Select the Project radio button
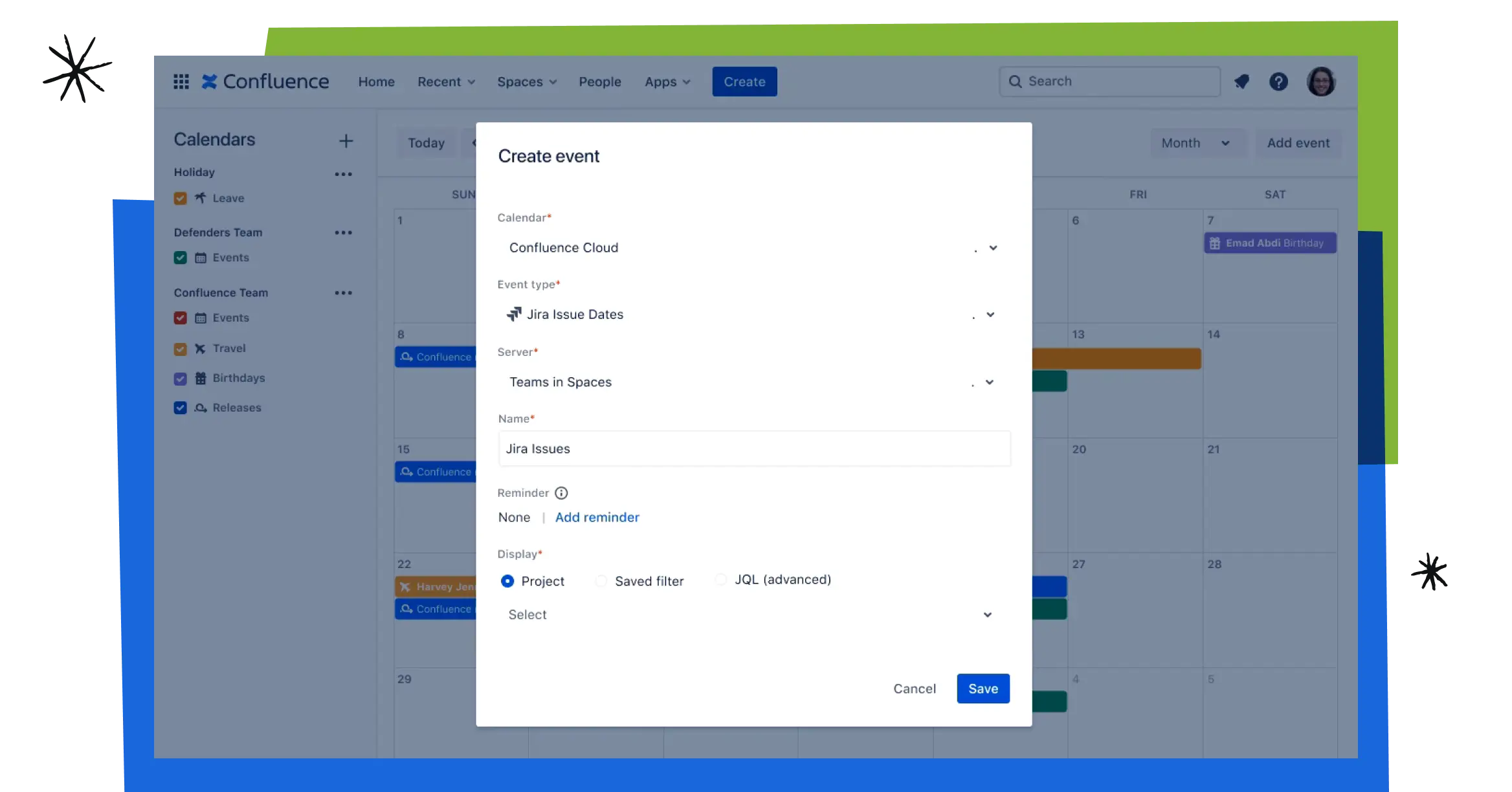Screen dimensions: 1512x792 click(x=507, y=581)
